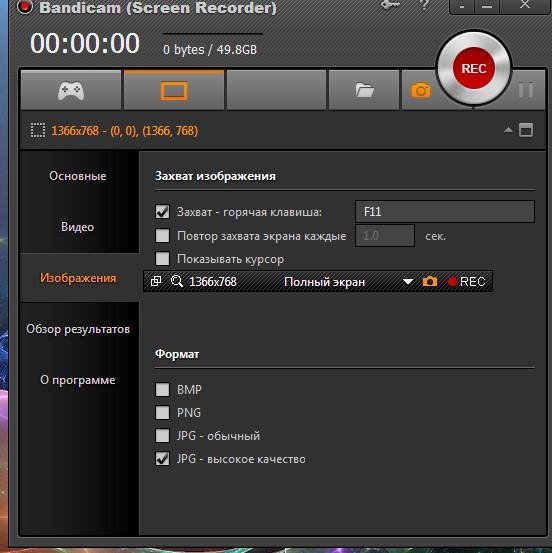This screenshot has height=553, width=552.
Task: Click the pause recording icon
Action: coord(526,90)
